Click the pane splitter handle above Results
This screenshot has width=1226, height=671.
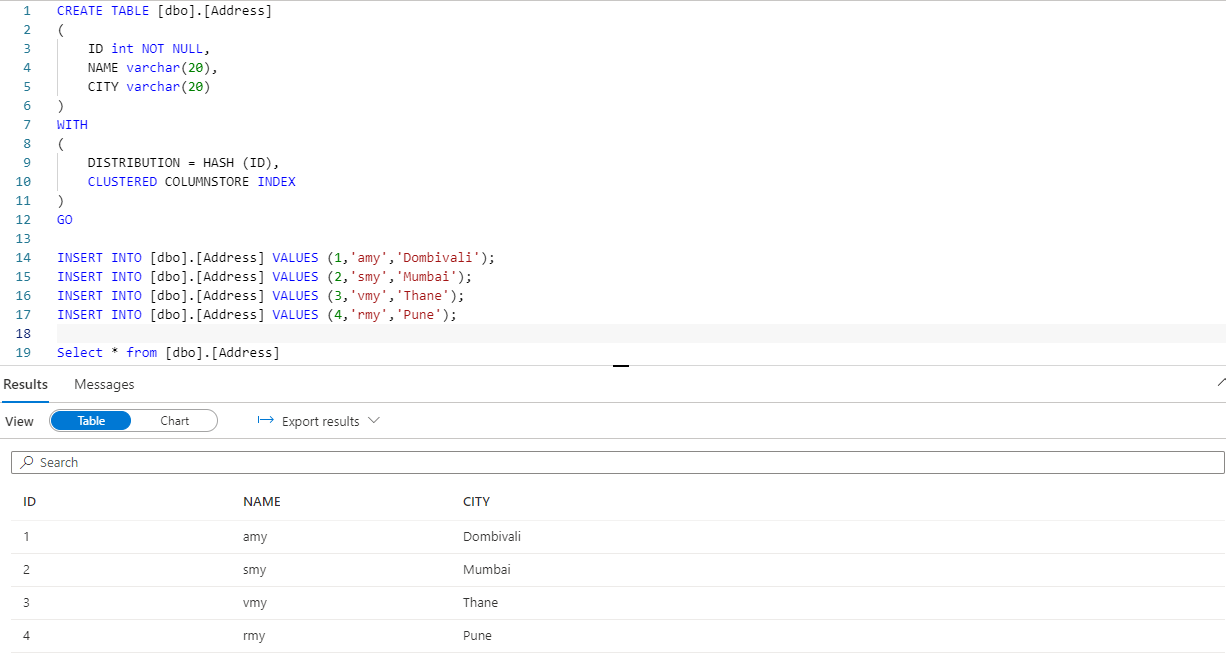(621, 366)
